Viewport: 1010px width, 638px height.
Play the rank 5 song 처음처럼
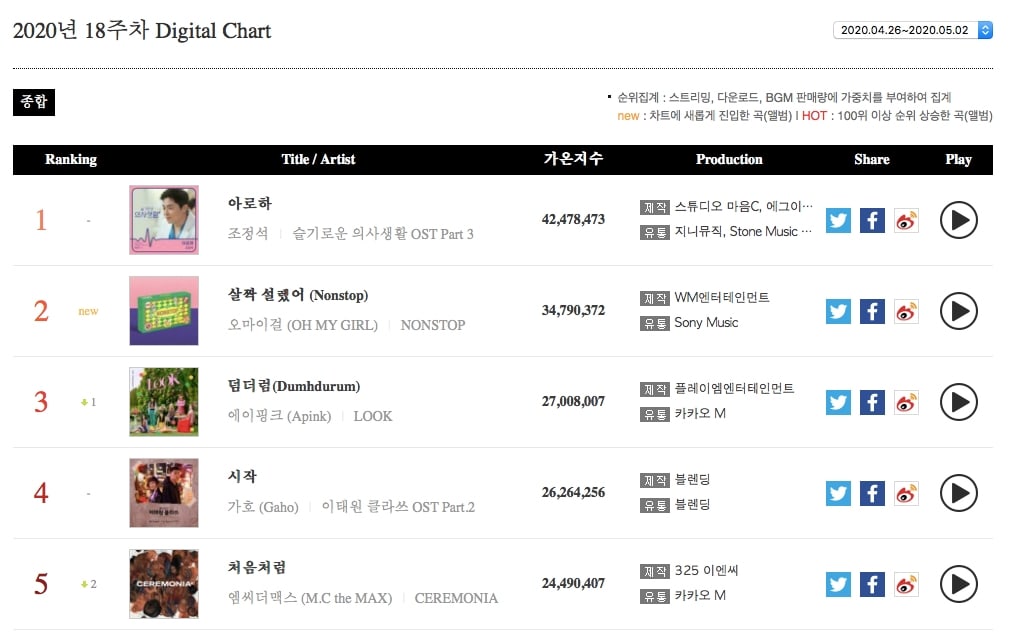point(958,583)
